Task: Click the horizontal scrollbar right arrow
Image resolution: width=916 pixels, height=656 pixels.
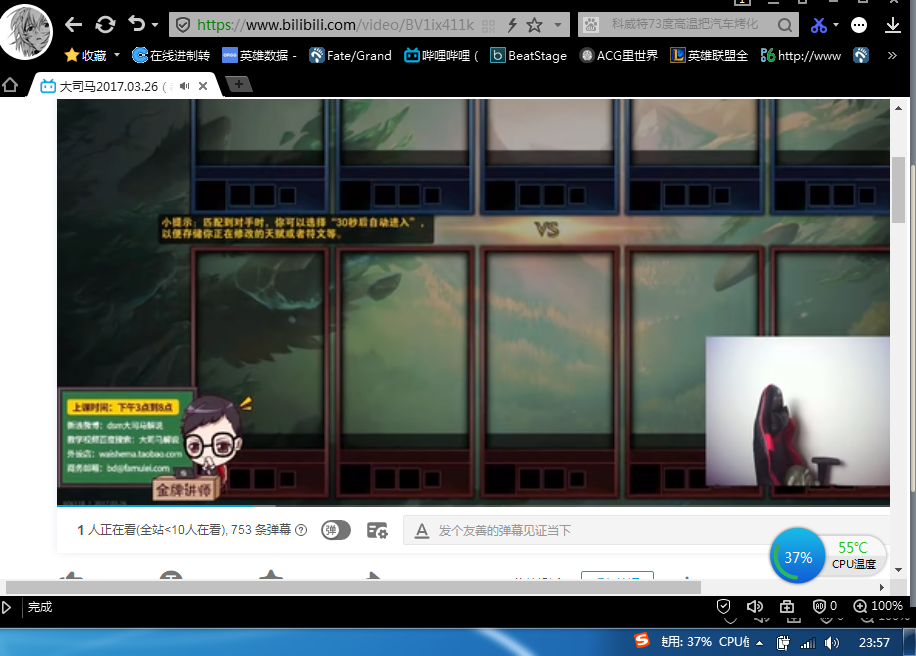Action: 882,587
